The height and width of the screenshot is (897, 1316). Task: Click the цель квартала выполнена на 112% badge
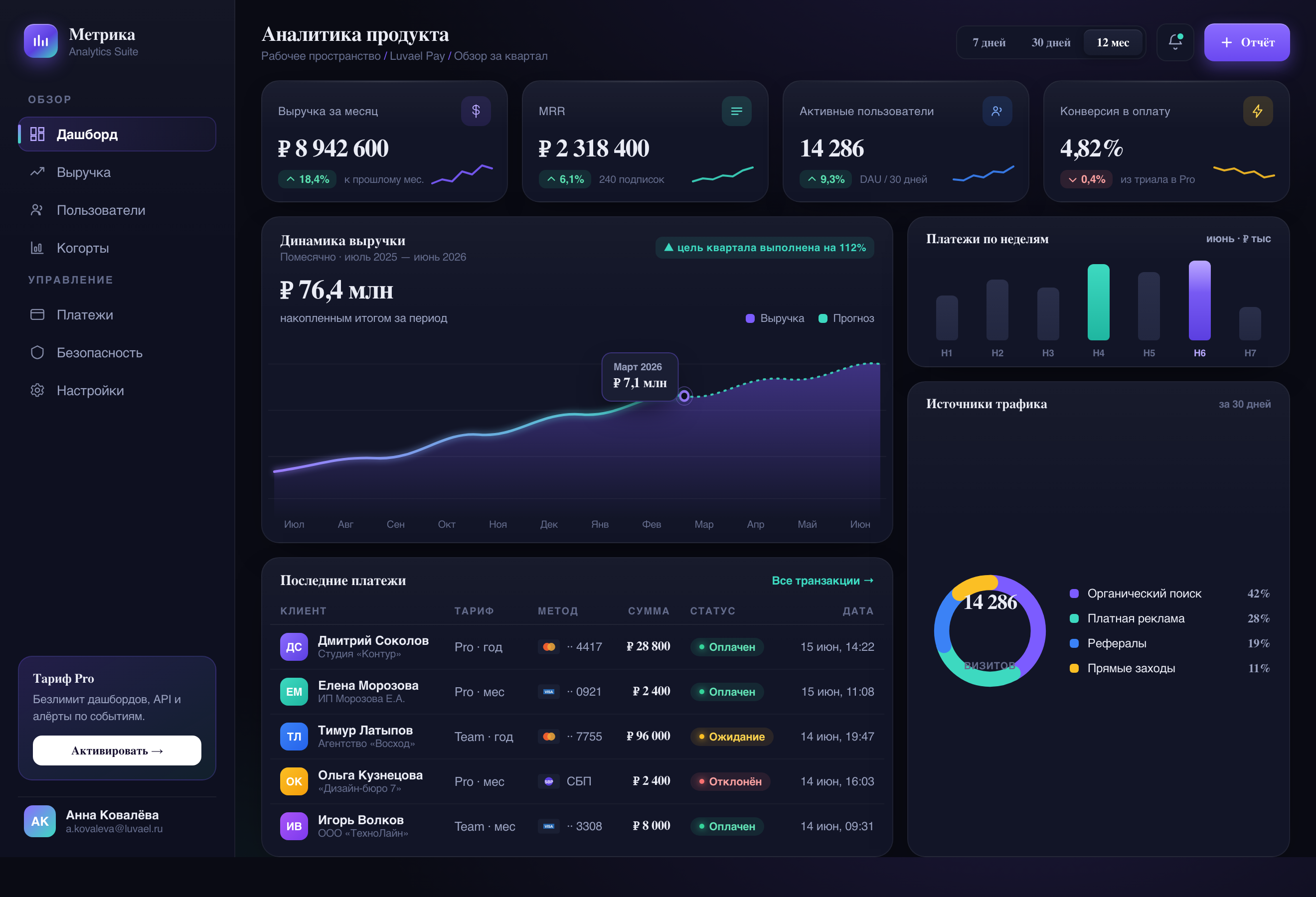click(x=765, y=247)
